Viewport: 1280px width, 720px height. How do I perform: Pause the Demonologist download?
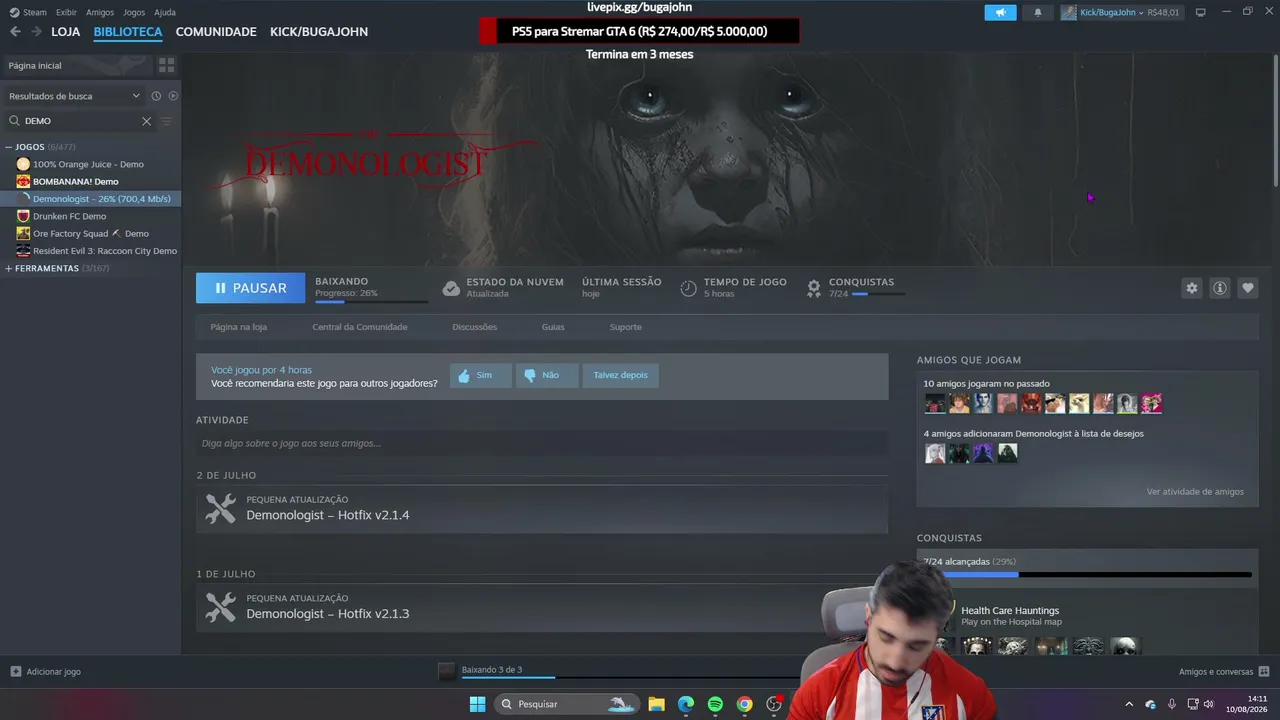click(250, 288)
